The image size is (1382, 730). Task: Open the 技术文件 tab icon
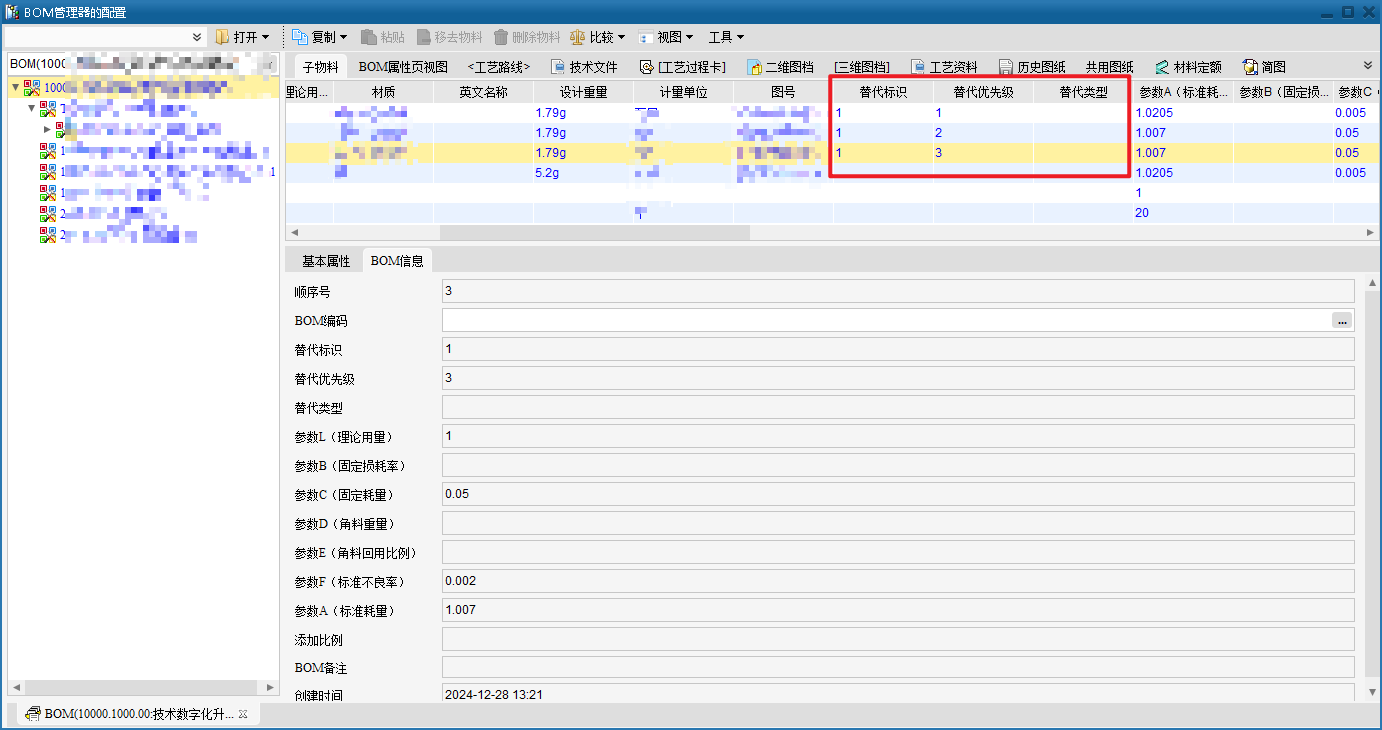pos(558,67)
